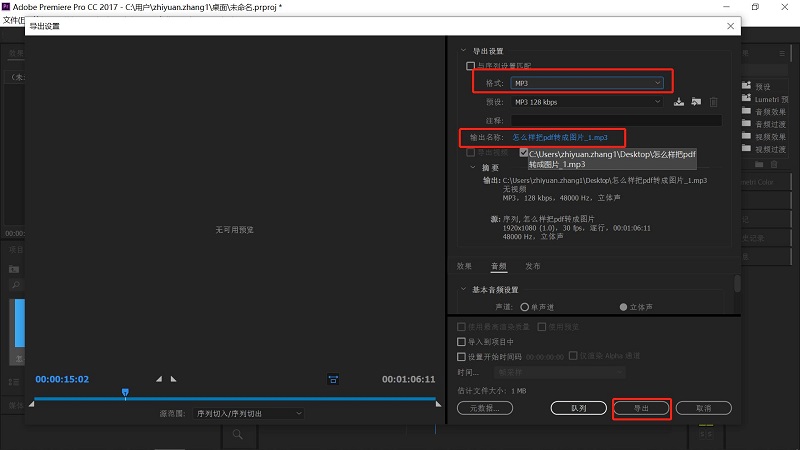Image resolution: width=800 pixels, height=450 pixels.
Task: Close the export settings dialog with the X
Action: pos(731,26)
